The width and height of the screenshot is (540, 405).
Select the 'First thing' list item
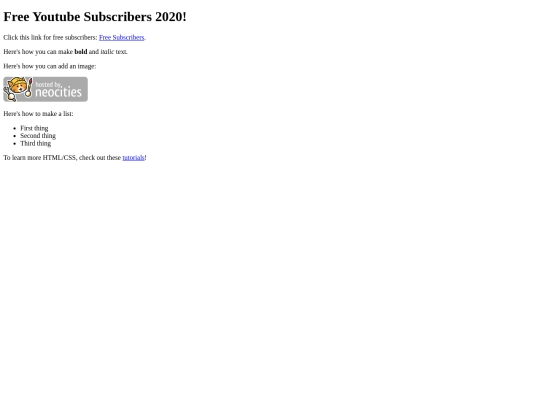pos(34,128)
